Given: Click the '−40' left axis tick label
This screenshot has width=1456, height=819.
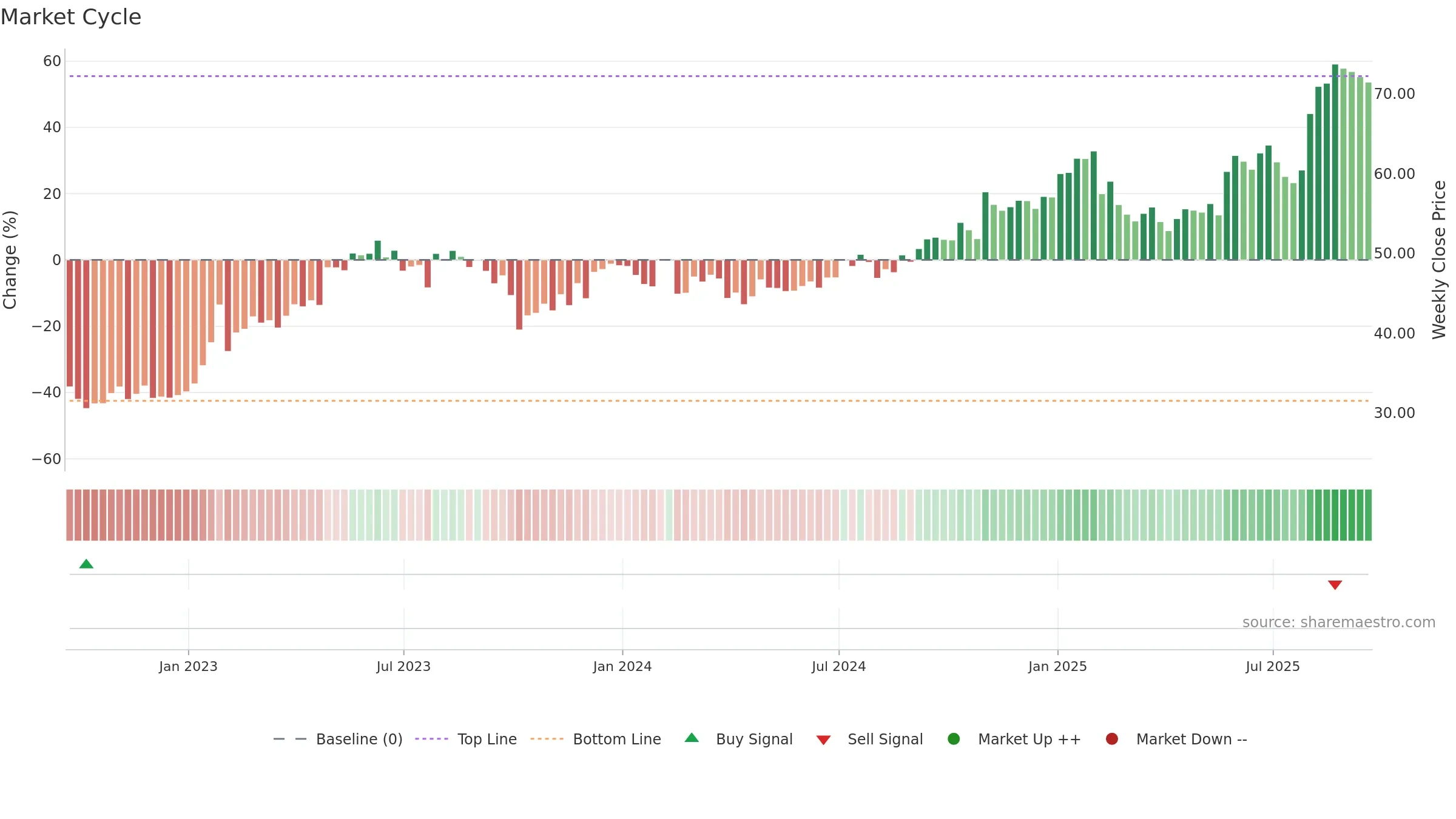Looking at the screenshot, I should pyautogui.click(x=47, y=393).
